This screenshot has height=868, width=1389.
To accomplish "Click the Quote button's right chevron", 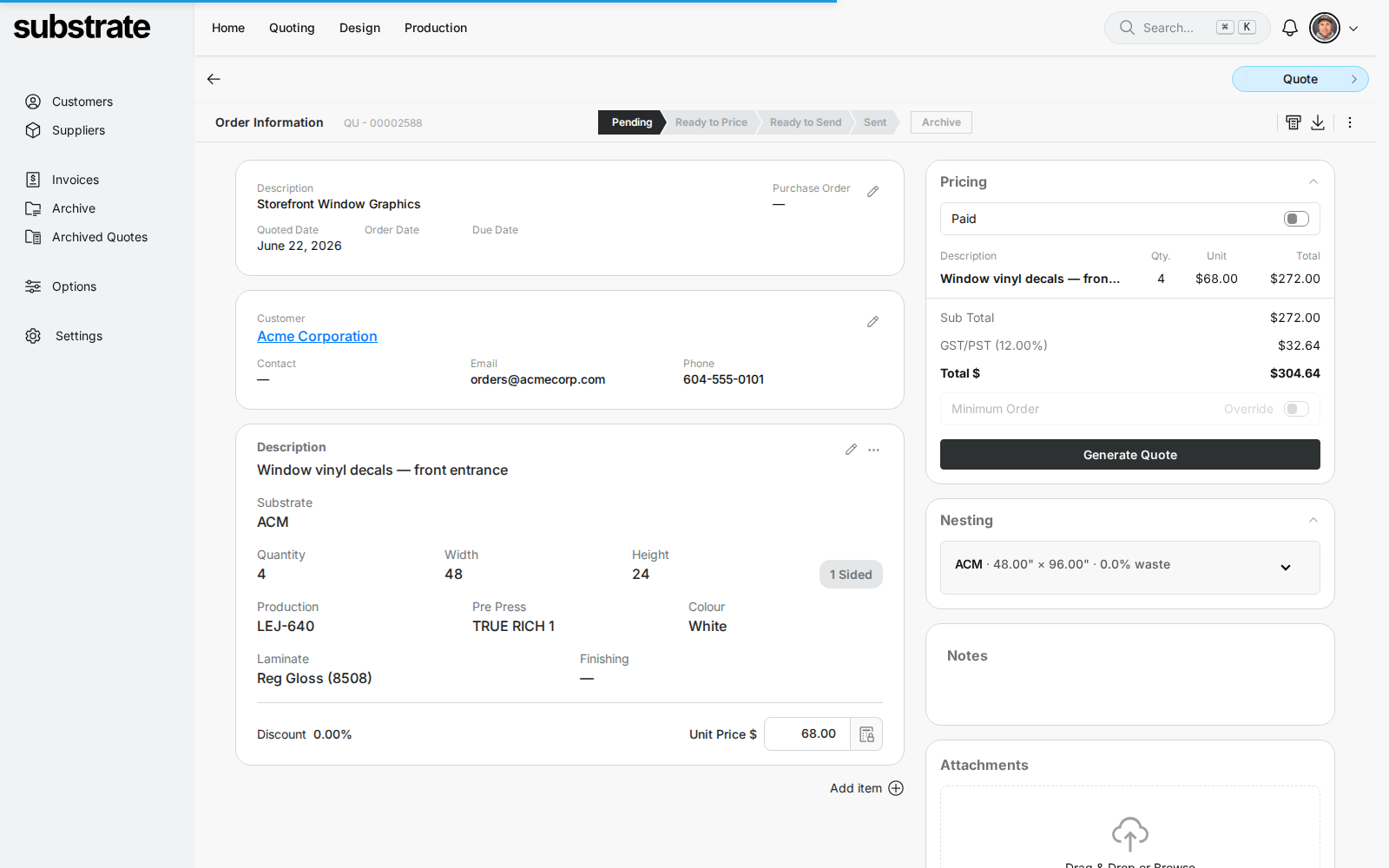I will (1353, 79).
